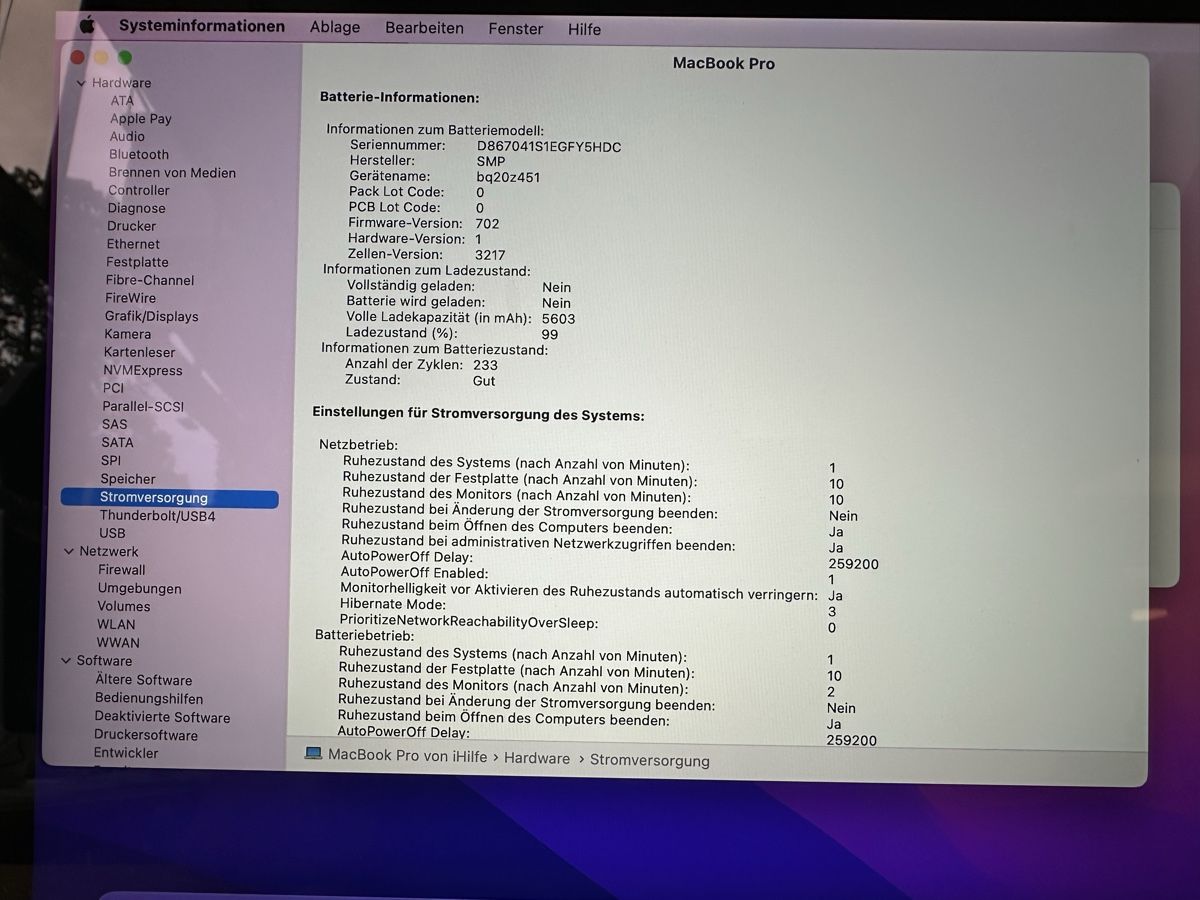Select WLAN under Netzwerk
Viewport: 1200px width, 900px height.
(x=116, y=624)
